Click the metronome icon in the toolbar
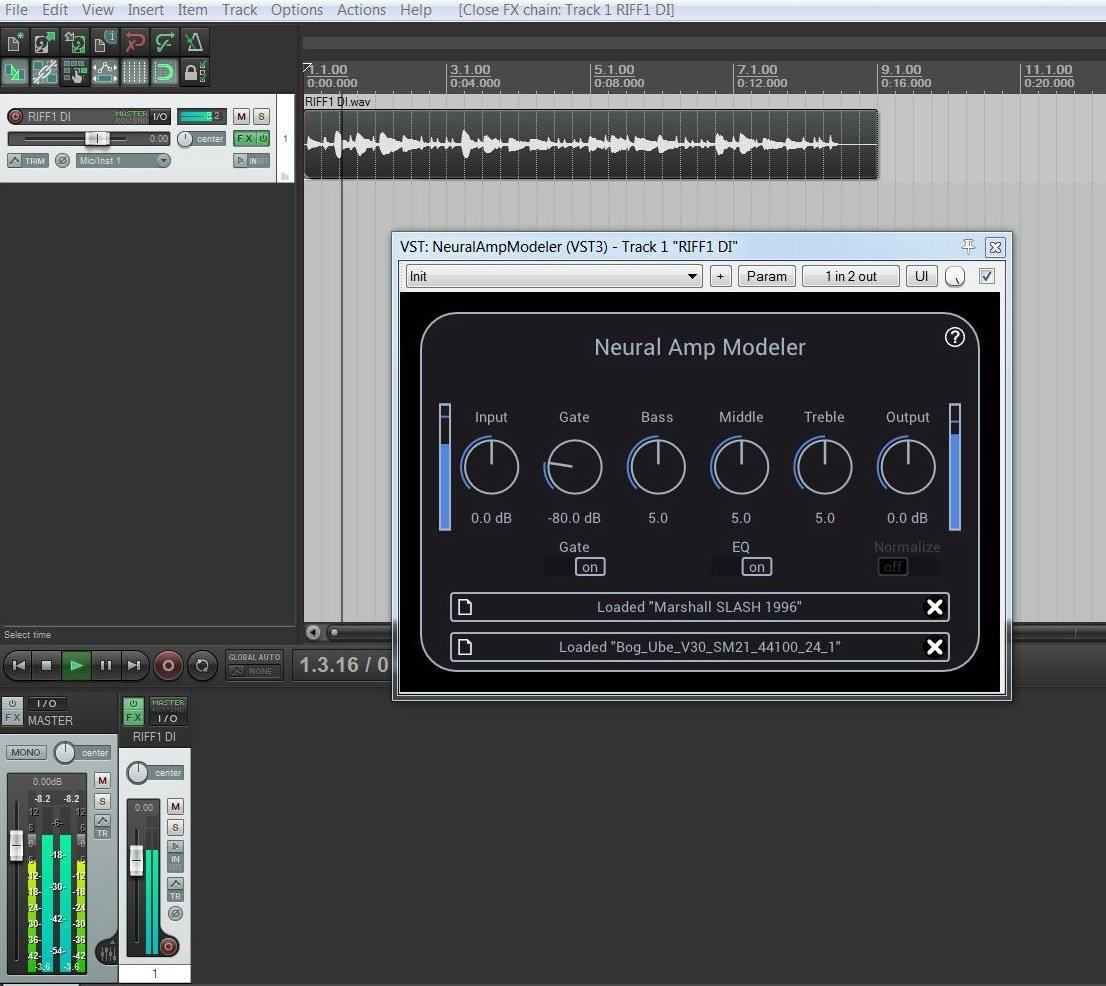Viewport: 1106px width, 986px height. click(194, 42)
